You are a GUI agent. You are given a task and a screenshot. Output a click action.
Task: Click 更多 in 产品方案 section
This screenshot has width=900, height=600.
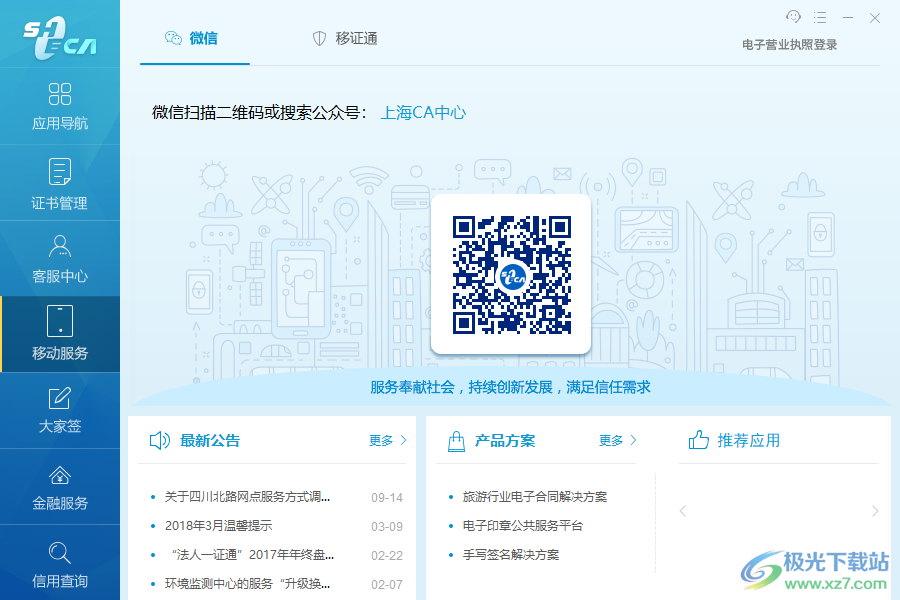[x=618, y=440]
